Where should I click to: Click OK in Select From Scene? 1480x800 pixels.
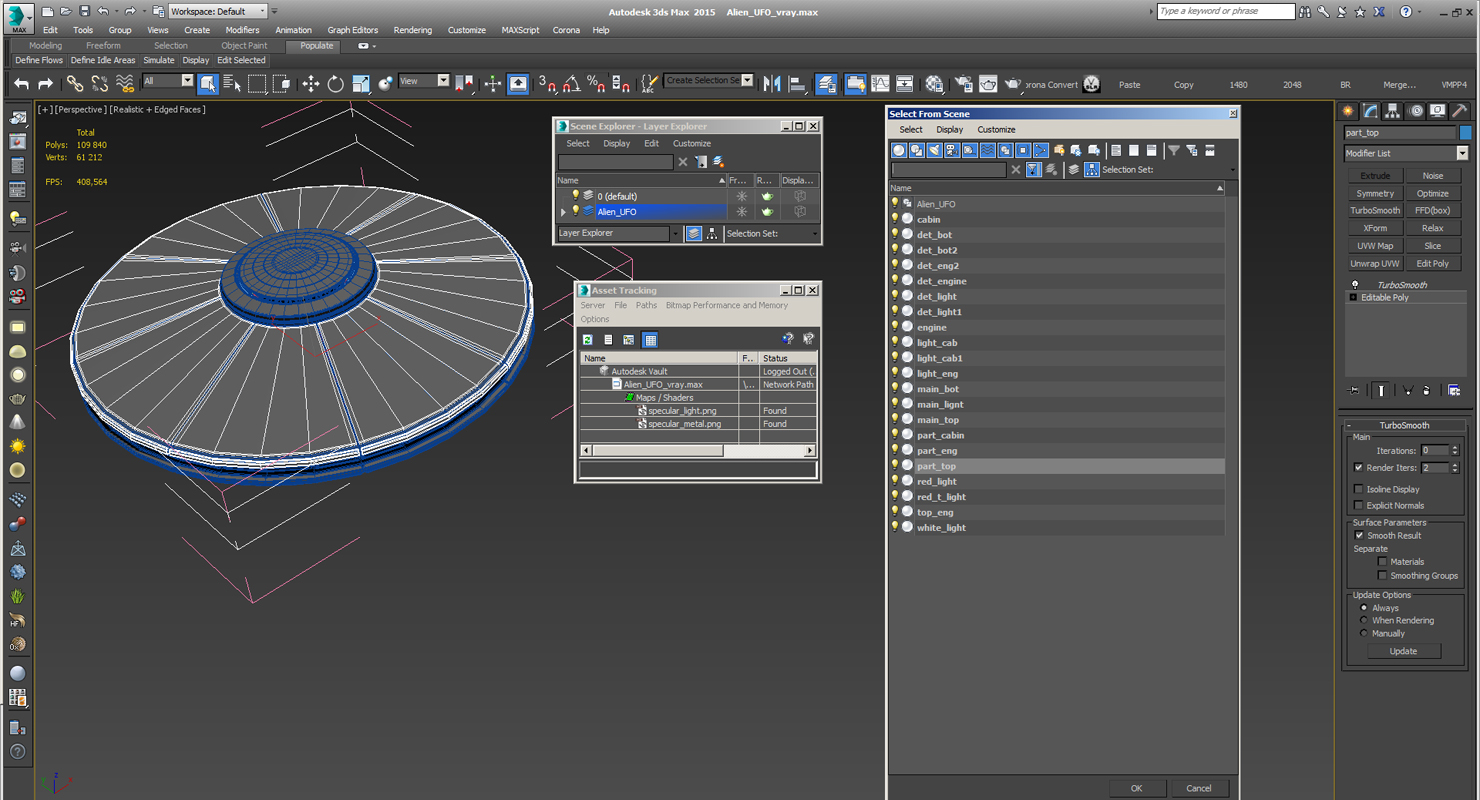pos(1136,788)
